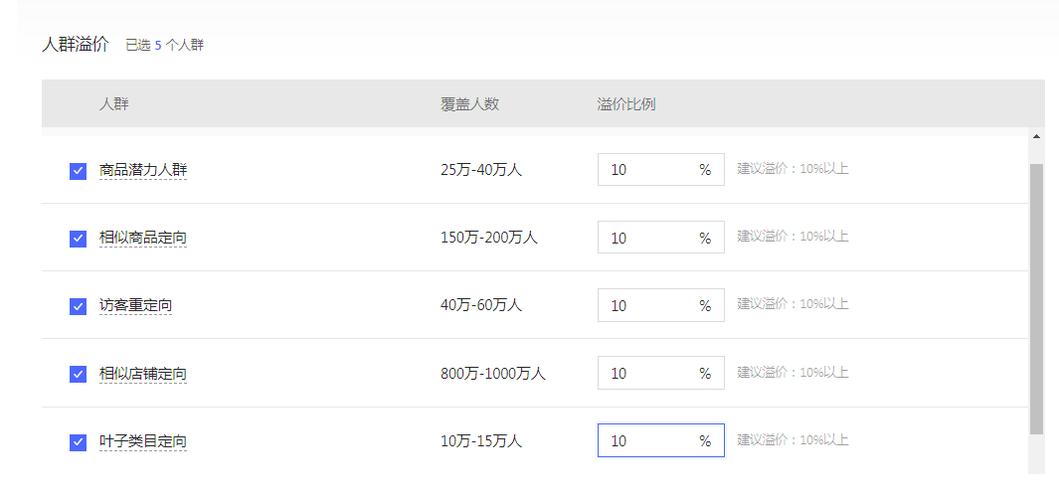Image resolution: width=1059 pixels, height=500 pixels.
Task: Toggle the 访客重定向 checkbox
Action: point(78,306)
